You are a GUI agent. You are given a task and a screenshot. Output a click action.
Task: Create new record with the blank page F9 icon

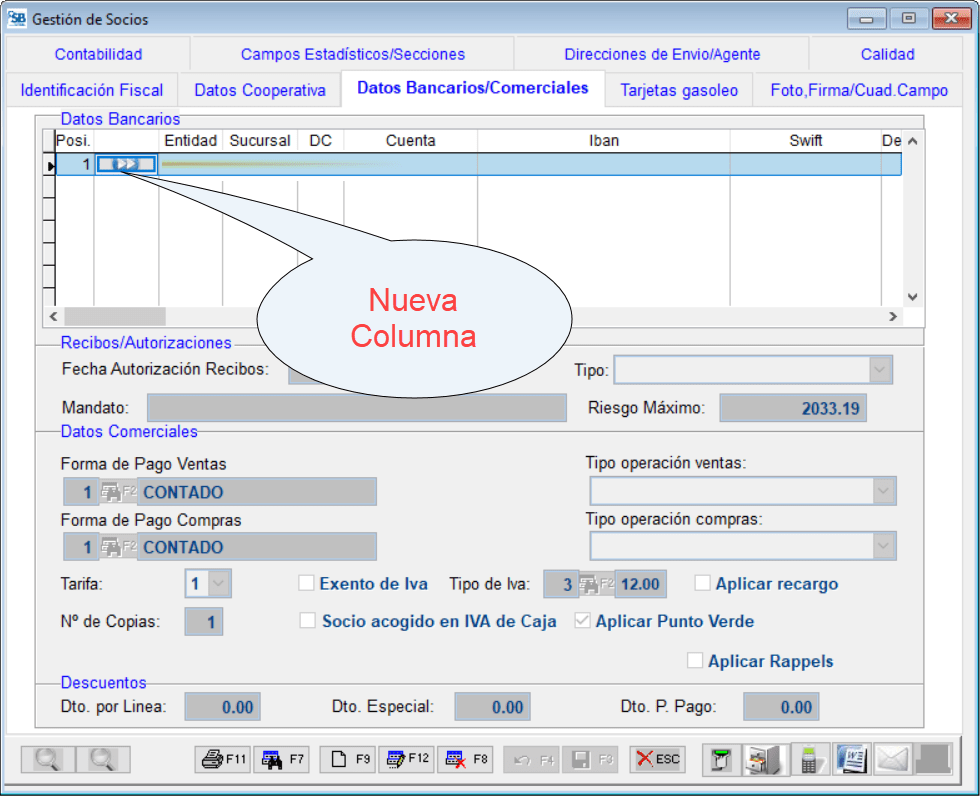(x=347, y=759)
